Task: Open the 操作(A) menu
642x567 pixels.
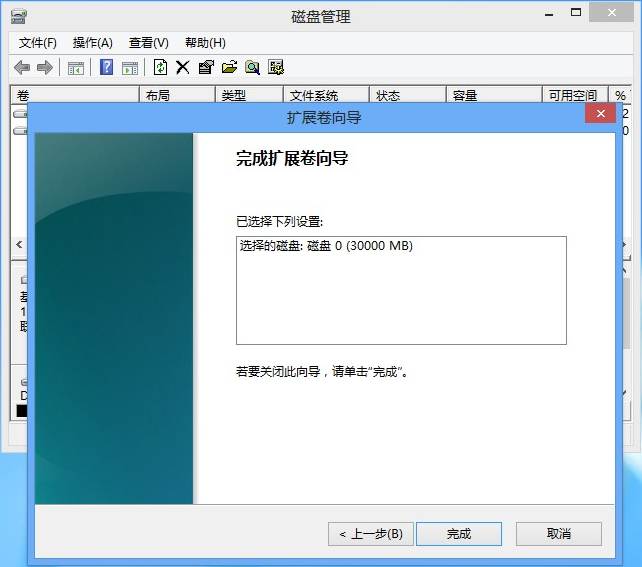Action: coord(93,43)
